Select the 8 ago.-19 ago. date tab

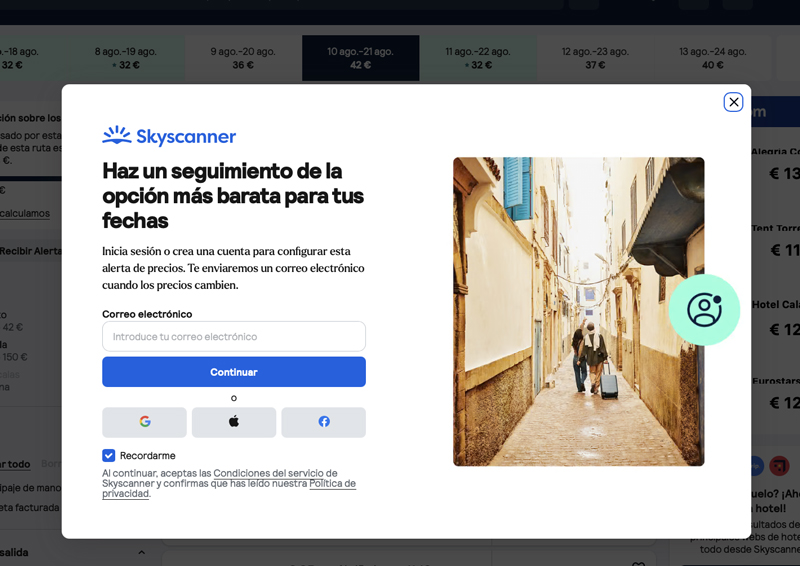point(126,58)
